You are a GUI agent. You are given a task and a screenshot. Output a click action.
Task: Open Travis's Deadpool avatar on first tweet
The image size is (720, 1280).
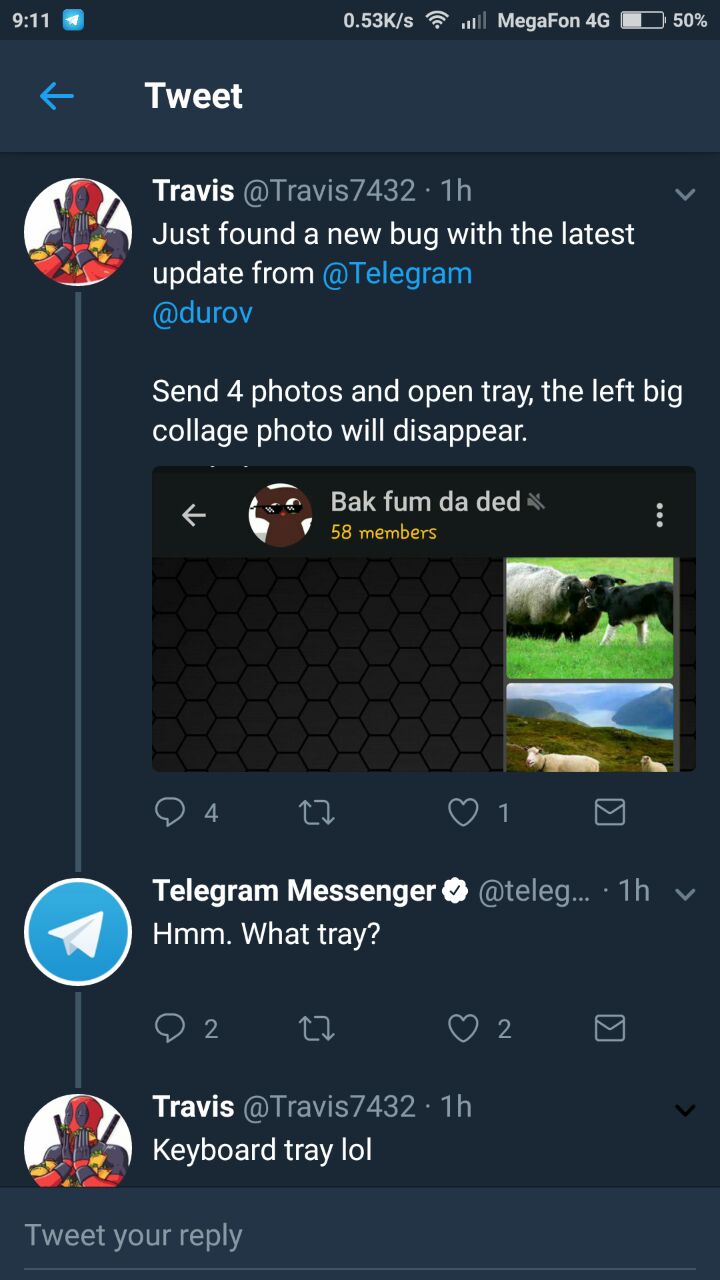tap(78, 232)
